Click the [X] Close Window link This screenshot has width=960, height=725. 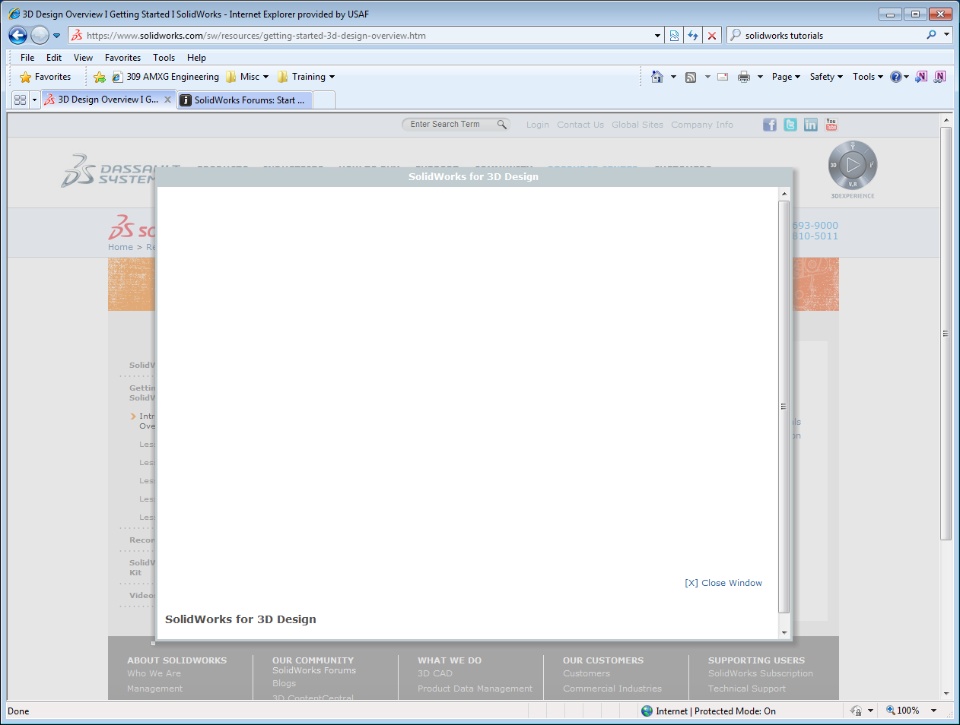[x=723, y=583]
